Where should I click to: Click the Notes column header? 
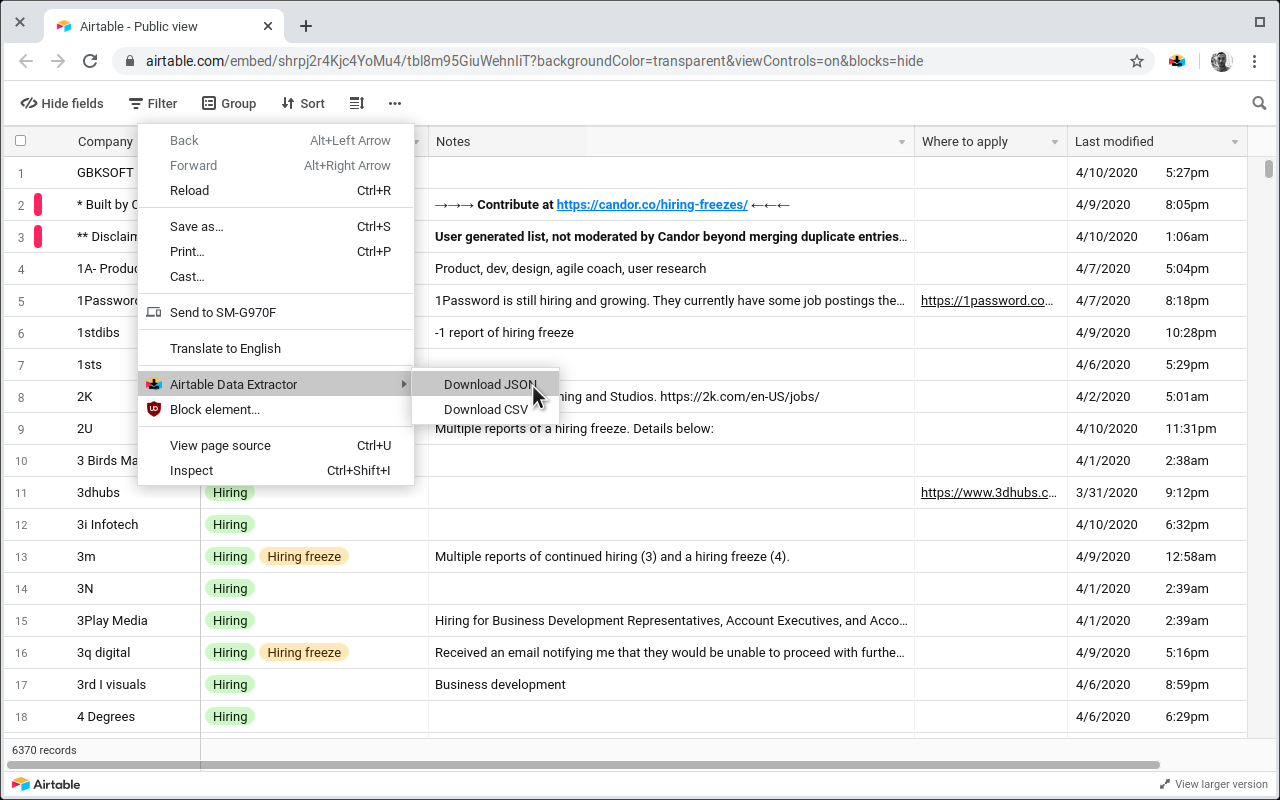tap(671, 141)
